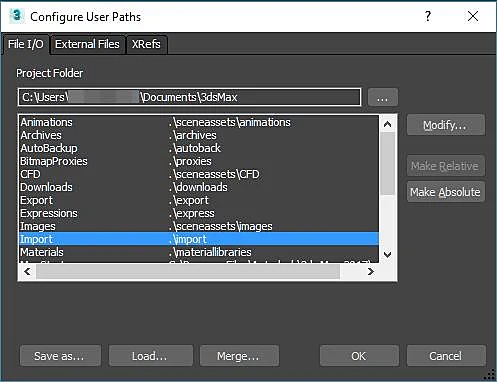This screenshot has width=497, height=382.
Task: Select the Downloads path row
Action: (199, 187)
